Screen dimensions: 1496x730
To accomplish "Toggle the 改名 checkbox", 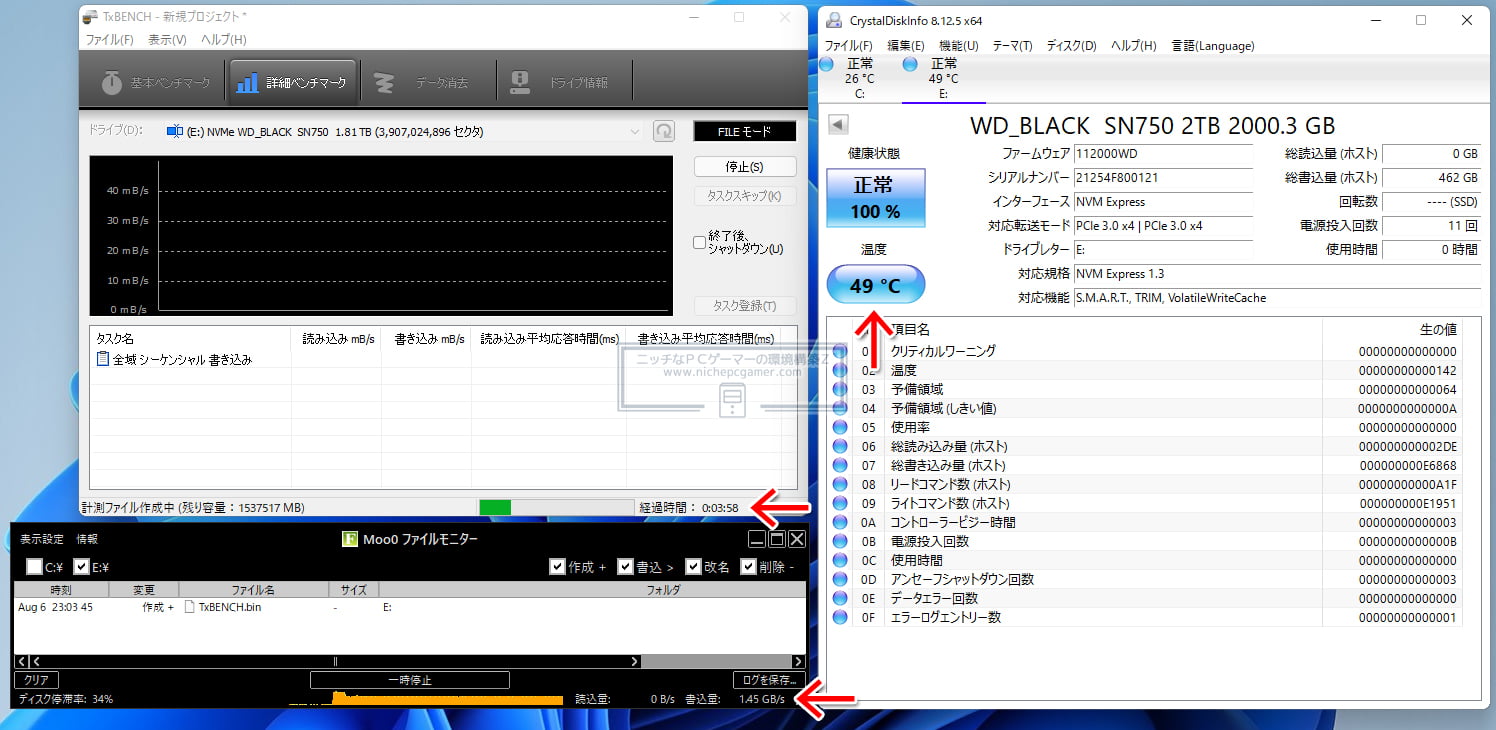I will [693, 567].
